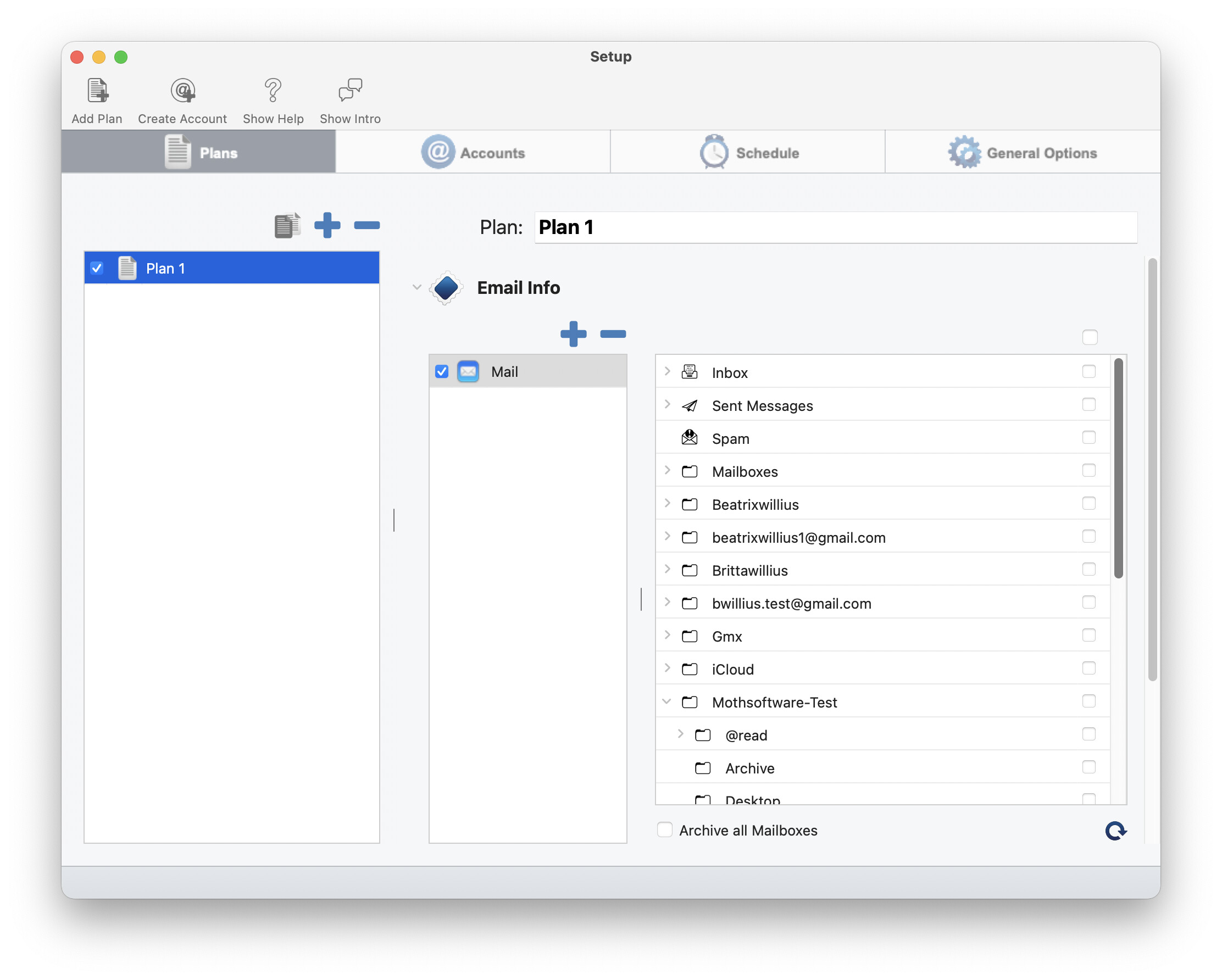Click the mailbox list scrollbar

pyautogui.click(x=1118, y=468)
